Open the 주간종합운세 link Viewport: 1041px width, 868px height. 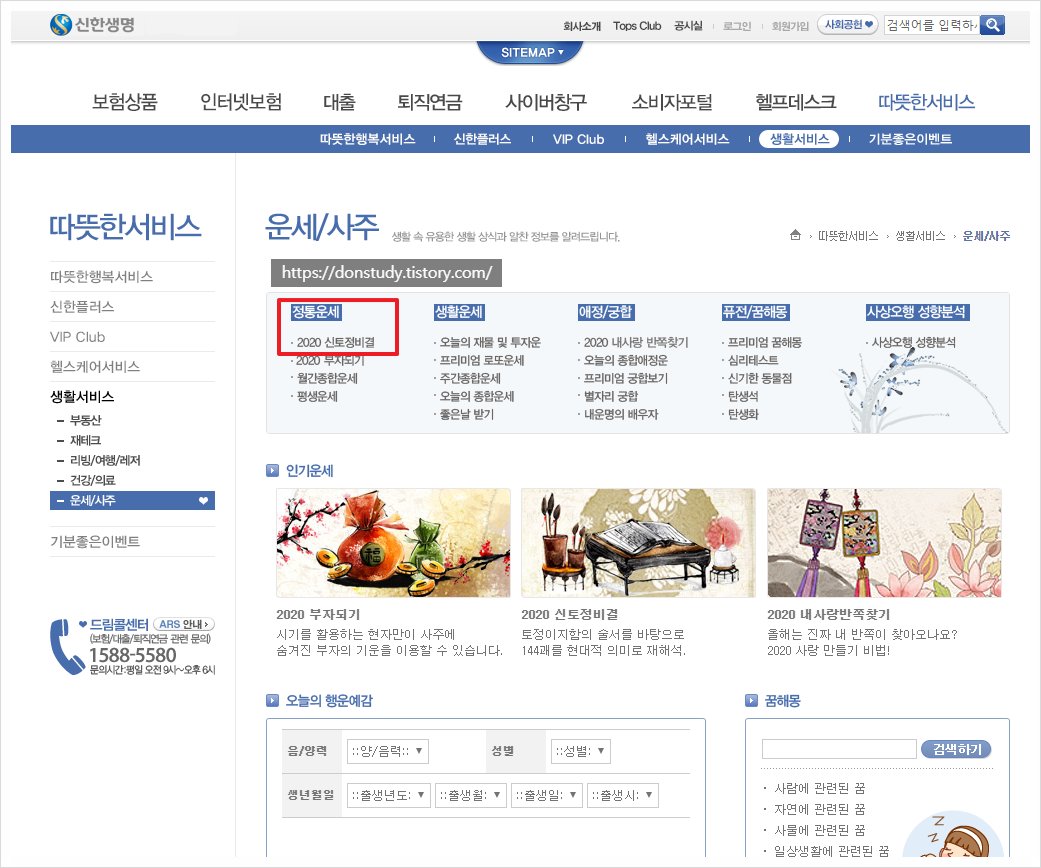(470, 379)
